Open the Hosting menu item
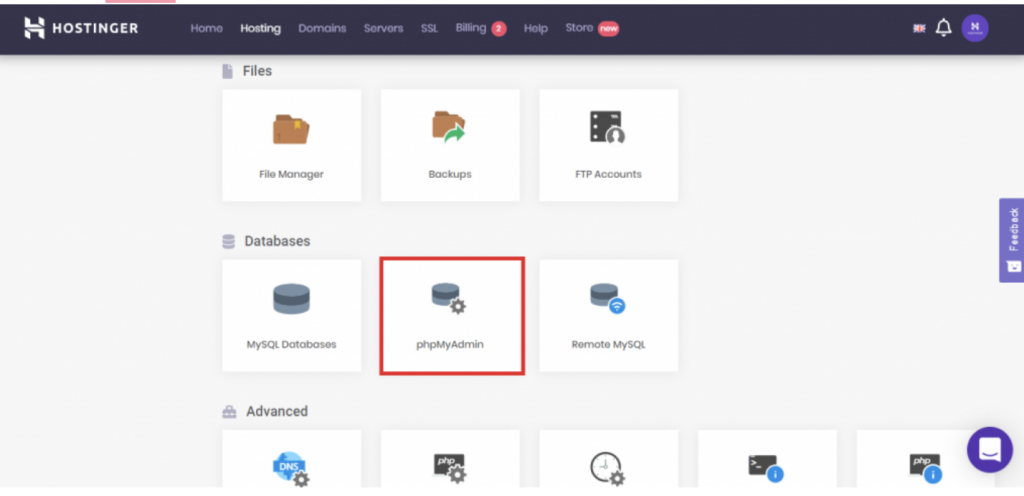This screenshot has width=1024, height=496. pyautogui.click(x=260, y=28)
